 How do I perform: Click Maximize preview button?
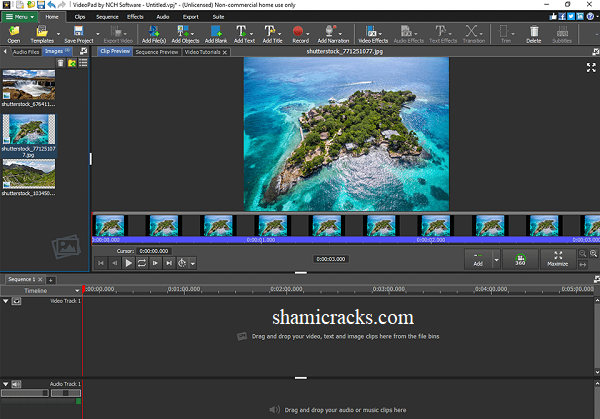[x=558, y=259]
